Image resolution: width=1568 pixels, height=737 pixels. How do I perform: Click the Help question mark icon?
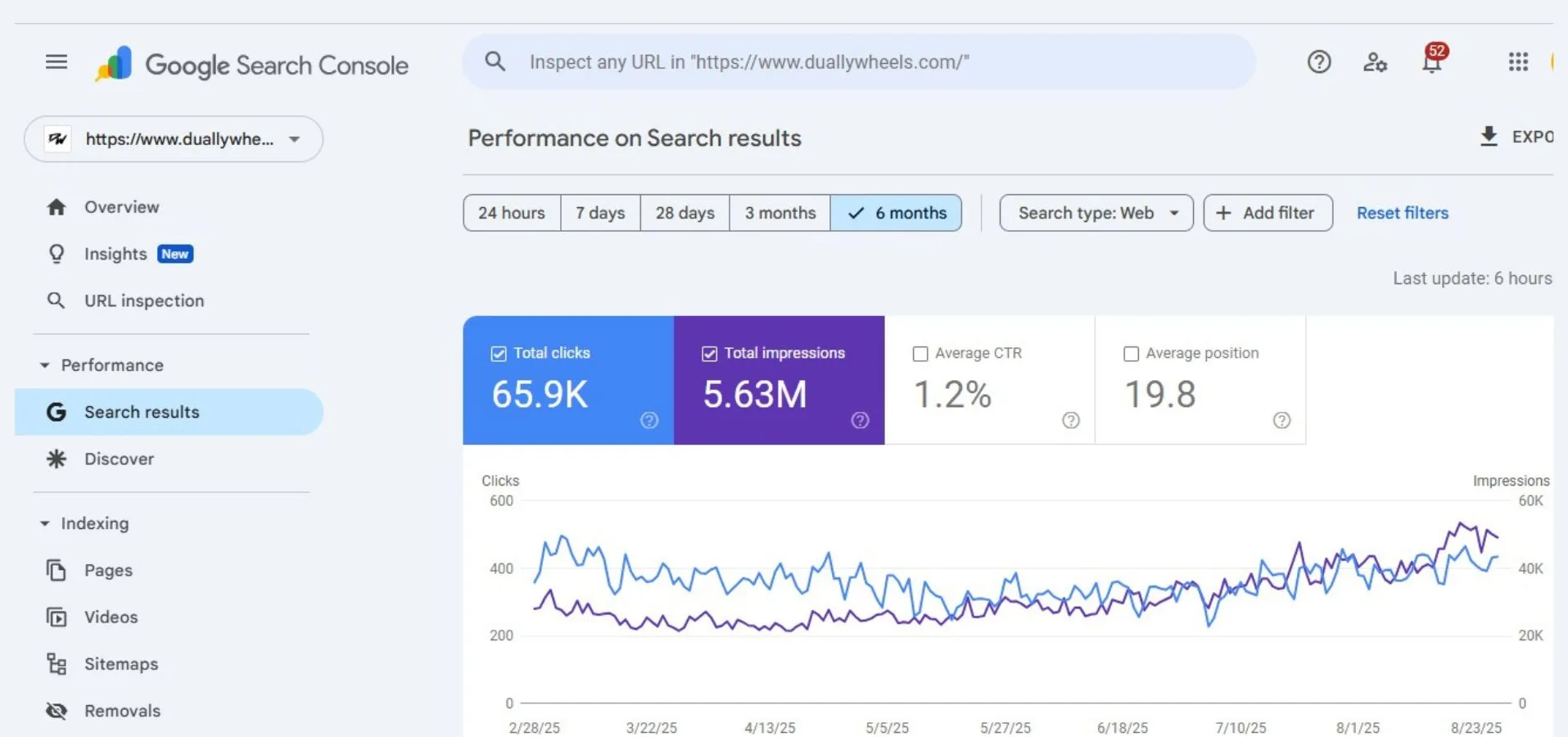point(1318,62)
